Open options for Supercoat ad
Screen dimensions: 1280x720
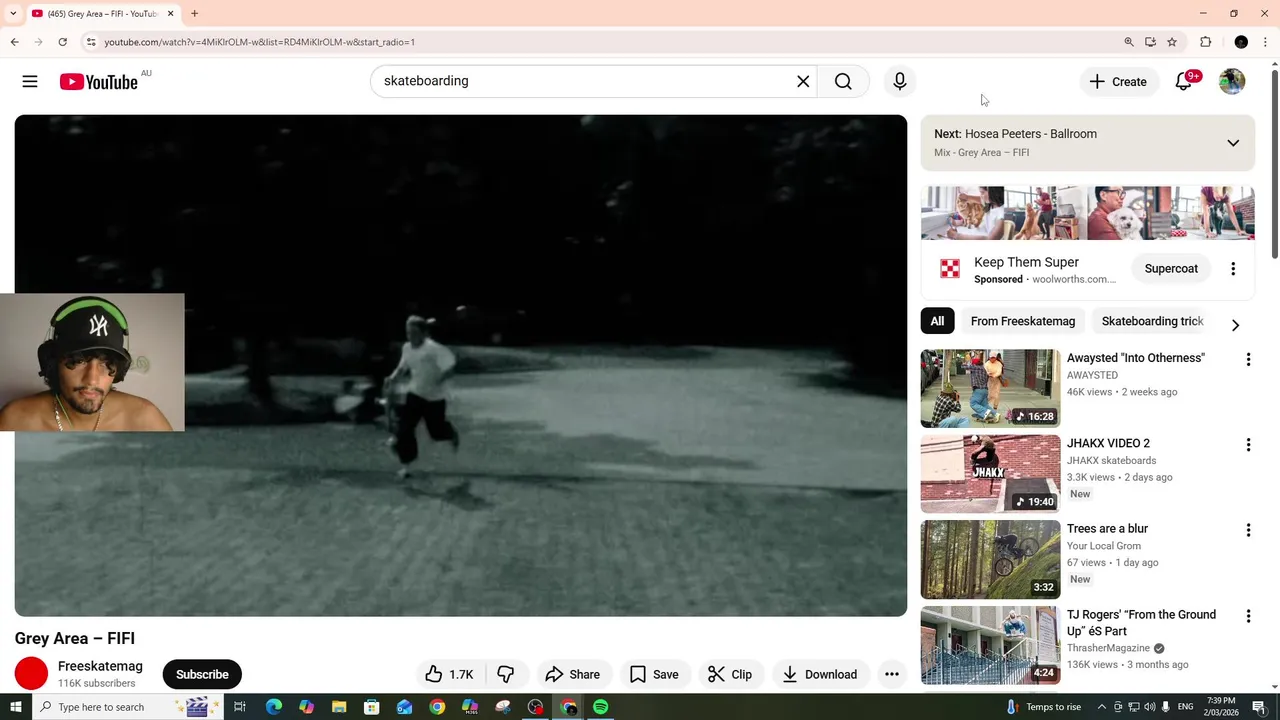(1233, 269)
